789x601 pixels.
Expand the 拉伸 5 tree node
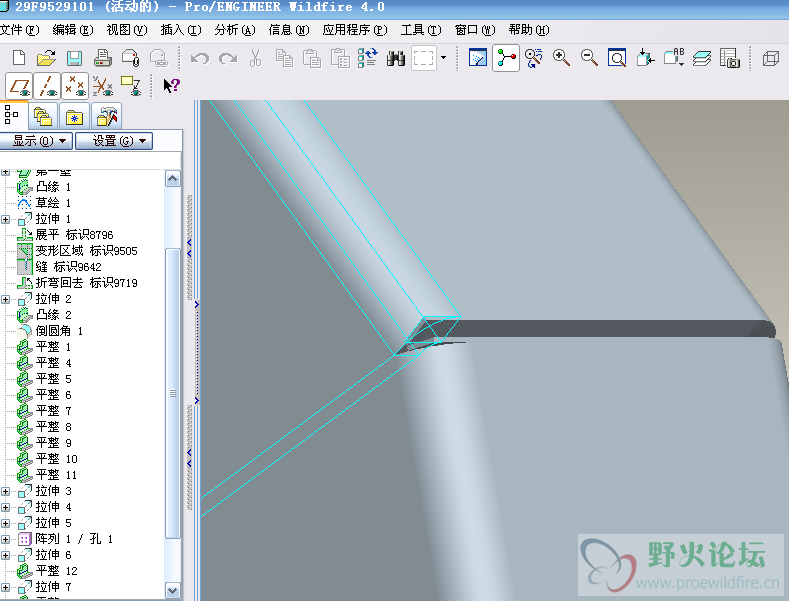(x=6, y=523)
